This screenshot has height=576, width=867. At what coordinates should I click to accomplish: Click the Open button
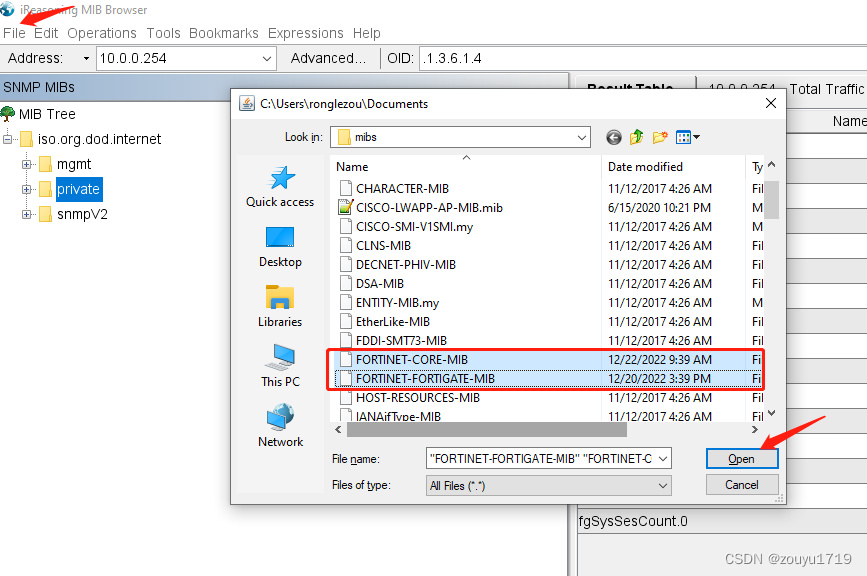coord(742,458)
